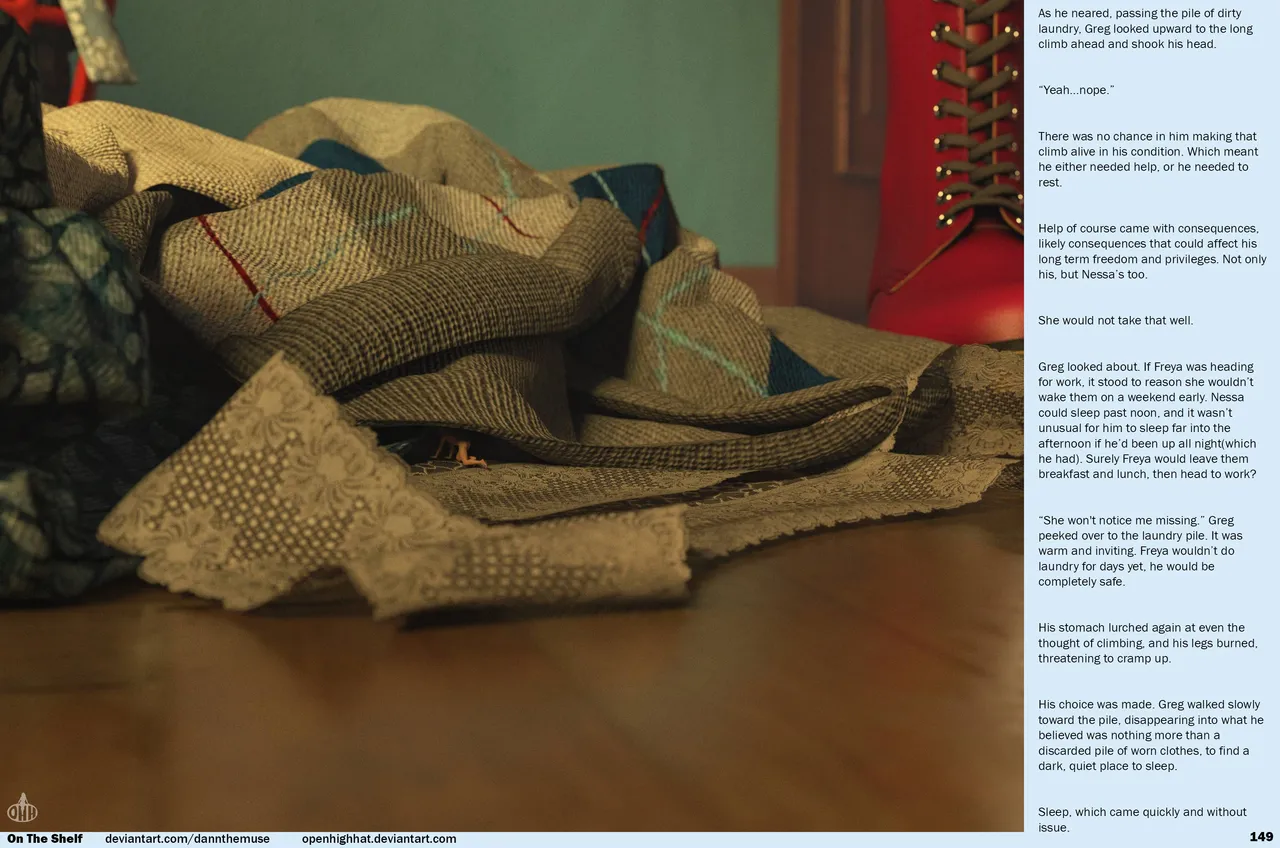
Task: Select the paragraph starting "His choice was made"
Action: pos(1151,735)
